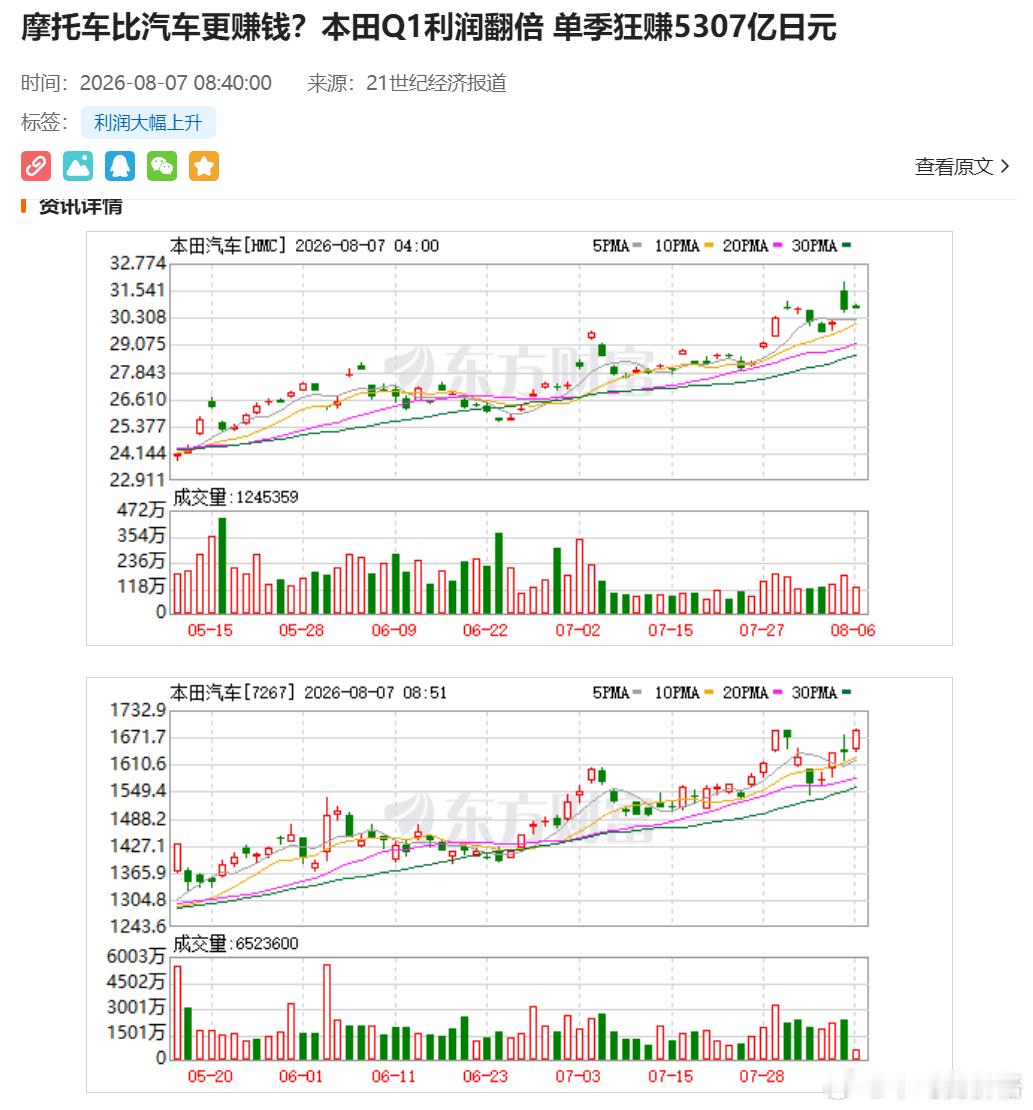
Task: Click the tallest green volume bar in HMC chart
Action: click(222, 566)
